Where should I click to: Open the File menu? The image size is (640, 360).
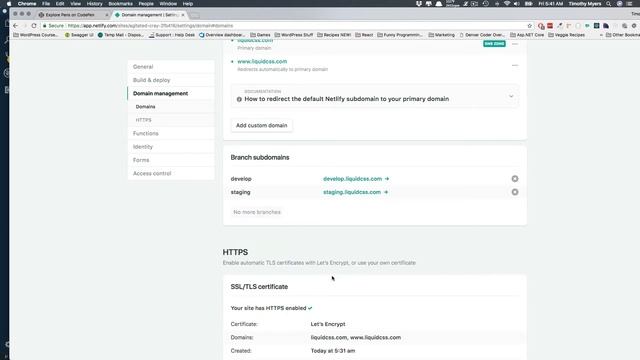46,4
